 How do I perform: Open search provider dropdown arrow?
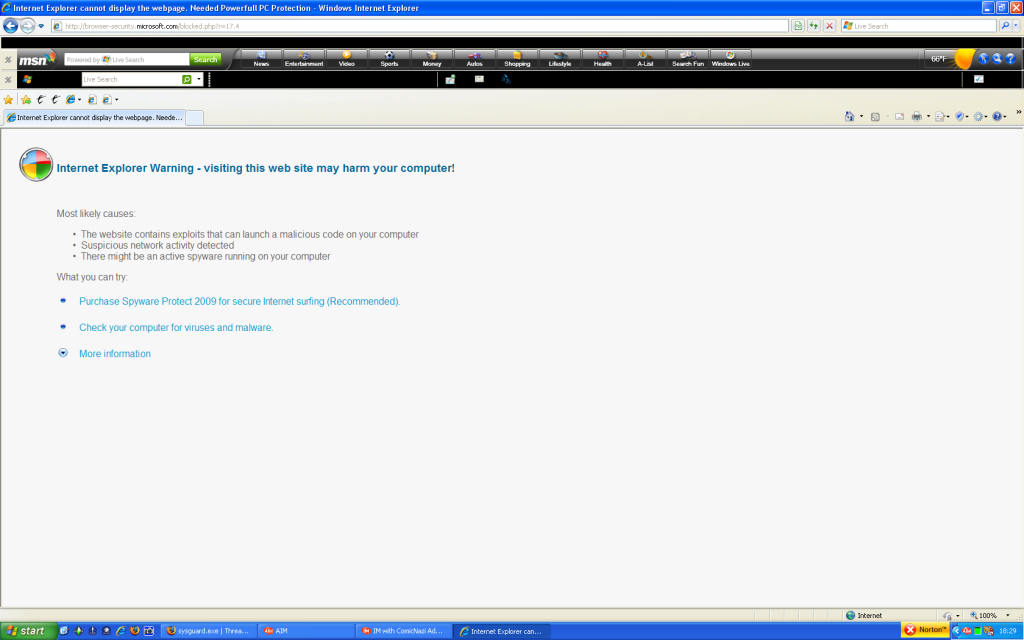1016,26
